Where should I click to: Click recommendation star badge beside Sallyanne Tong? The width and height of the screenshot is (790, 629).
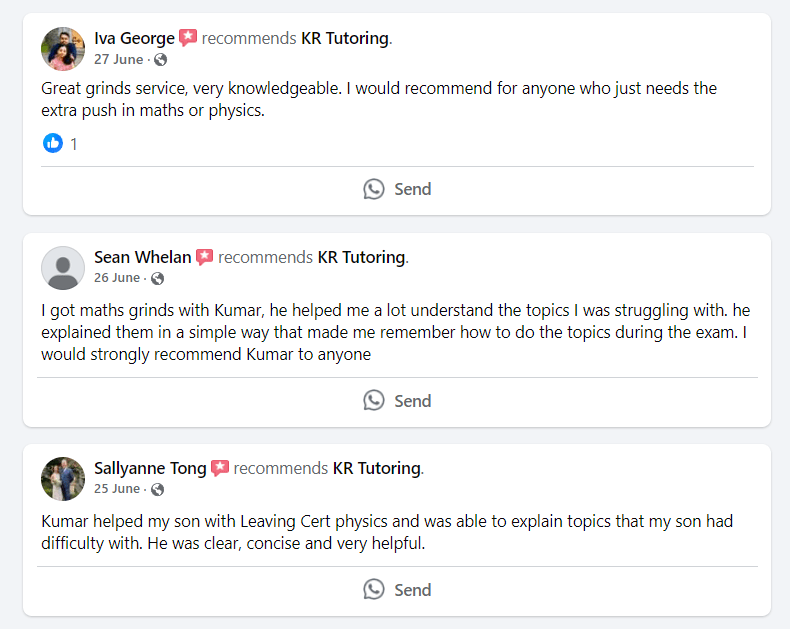220,468
